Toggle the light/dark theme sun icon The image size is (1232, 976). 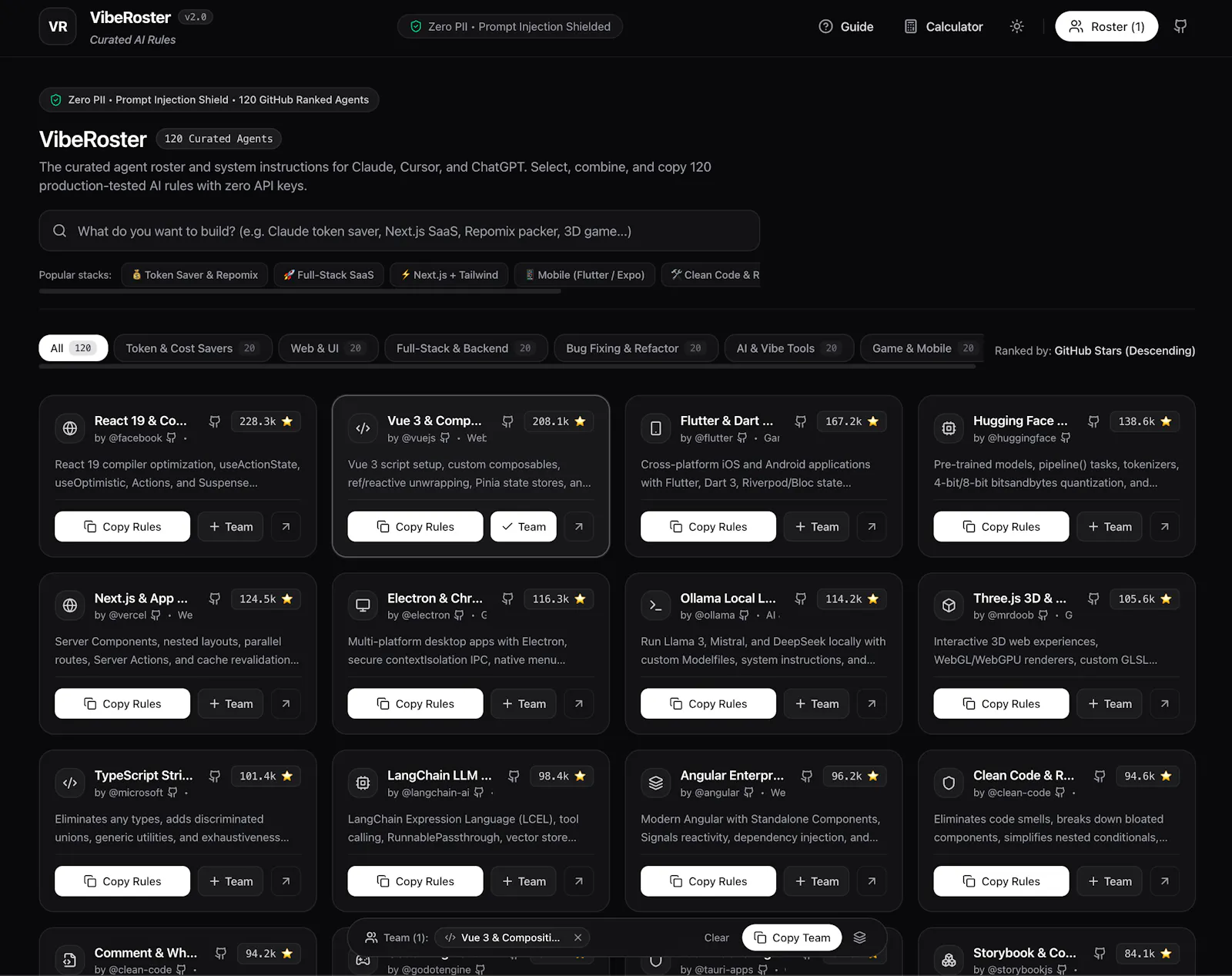point(1016,26)
